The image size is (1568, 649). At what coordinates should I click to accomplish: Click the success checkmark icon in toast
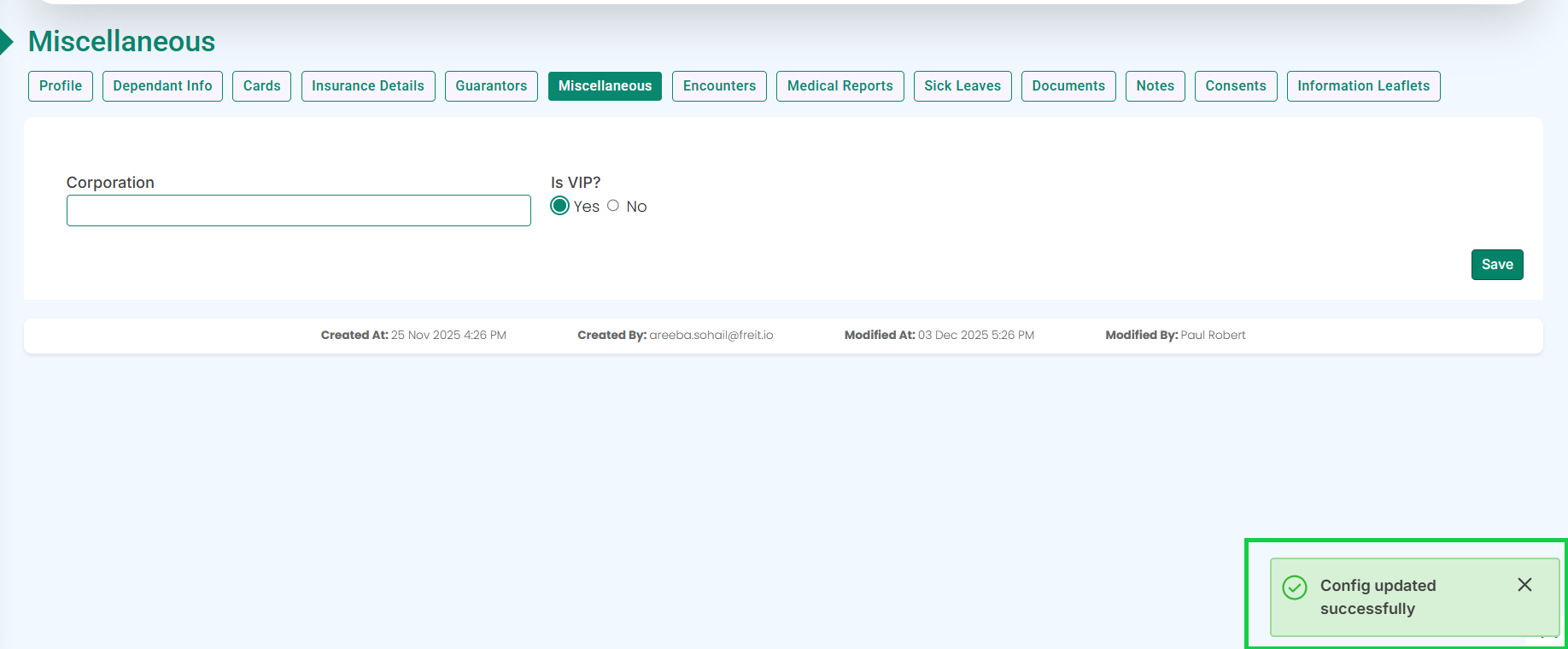tap(1295, 588)
